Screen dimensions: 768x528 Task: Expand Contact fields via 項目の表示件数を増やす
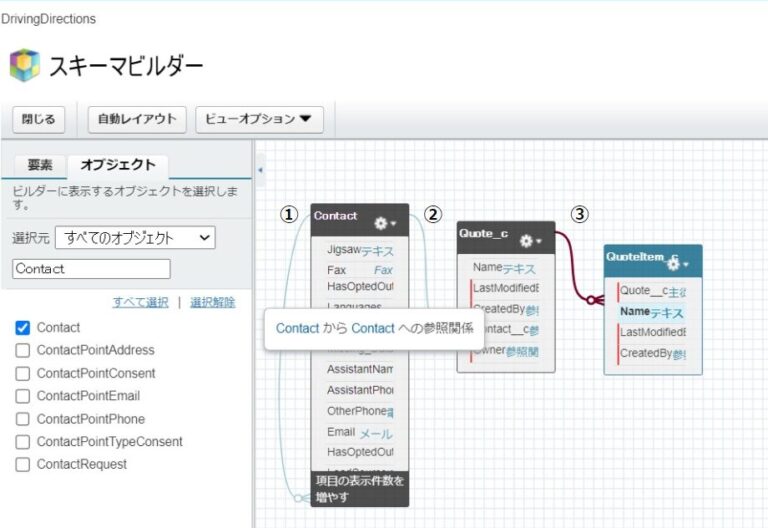[359, 488]
